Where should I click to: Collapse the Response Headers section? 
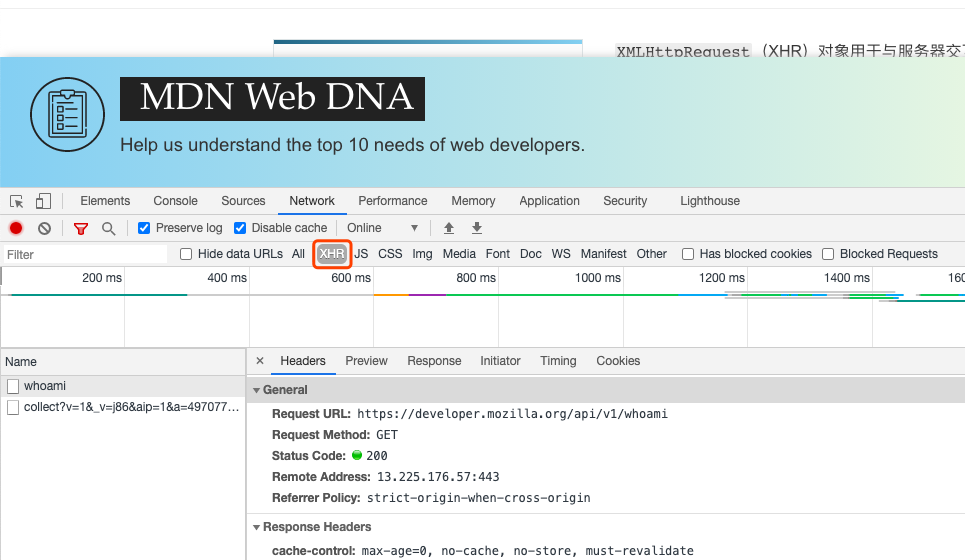pyautogui.click(x=257, y=527)
